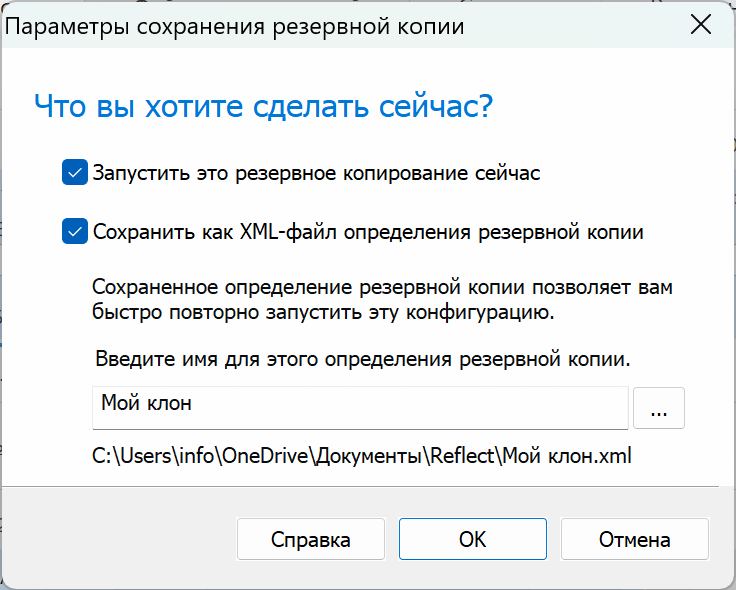
Task: Click the description starting with 'Сохраненное определение резервной копии'
Action: pos(382,288)
